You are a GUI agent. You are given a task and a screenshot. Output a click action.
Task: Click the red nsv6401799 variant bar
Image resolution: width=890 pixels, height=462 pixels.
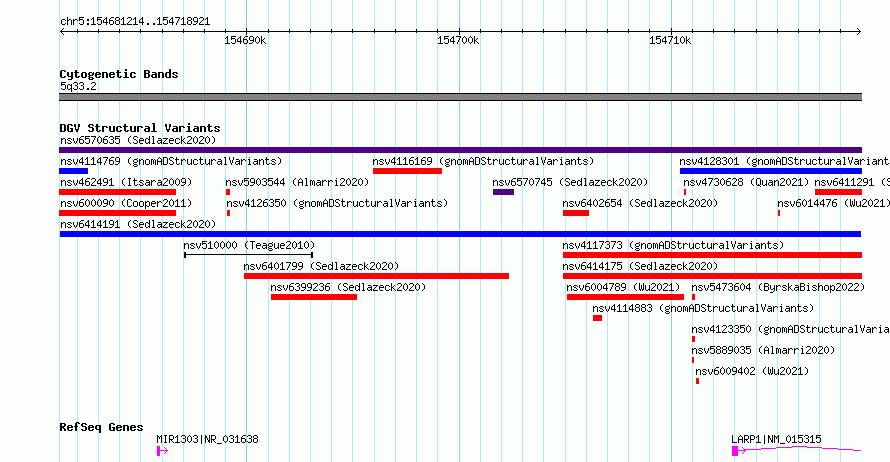pyautogui.click(x=376, y=276)
